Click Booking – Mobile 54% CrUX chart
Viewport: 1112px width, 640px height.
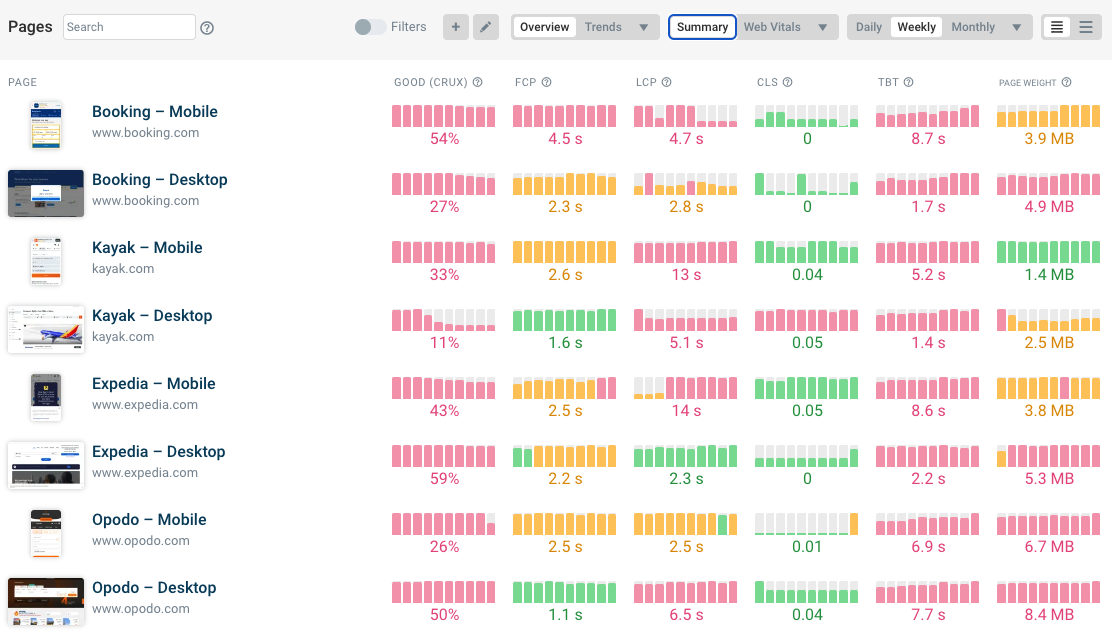(443, 116)
